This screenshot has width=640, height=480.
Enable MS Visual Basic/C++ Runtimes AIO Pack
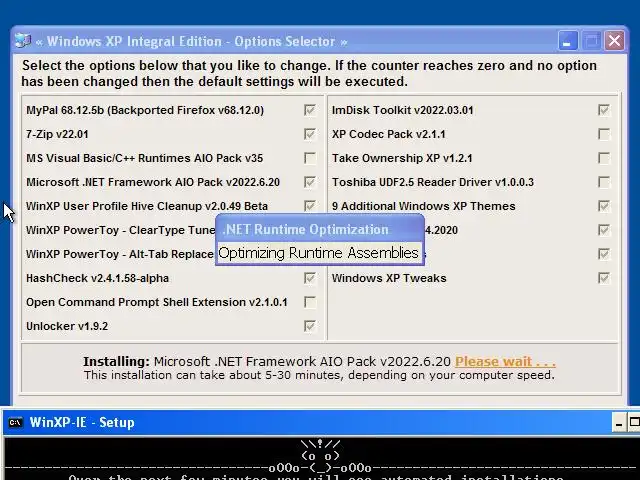click(310, 158)
